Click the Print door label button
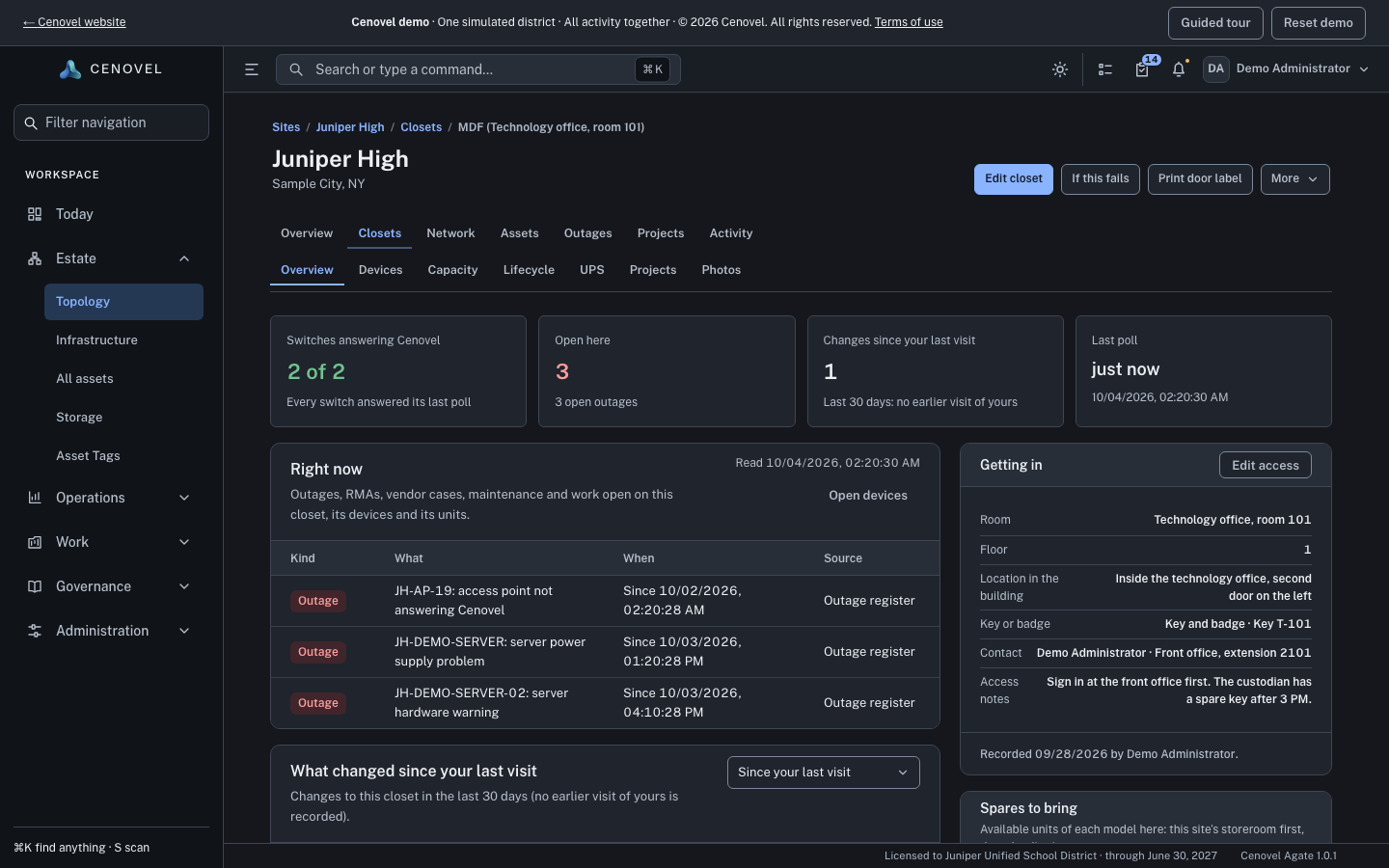 [1200, 179]
